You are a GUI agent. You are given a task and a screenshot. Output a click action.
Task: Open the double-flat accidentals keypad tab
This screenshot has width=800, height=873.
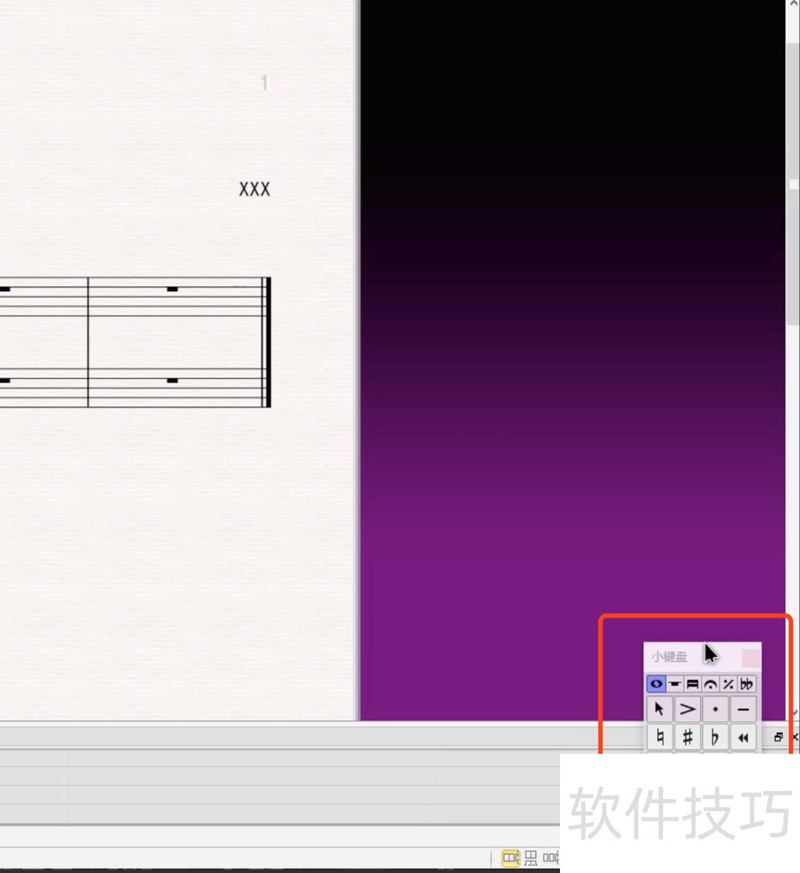(746, 684)
